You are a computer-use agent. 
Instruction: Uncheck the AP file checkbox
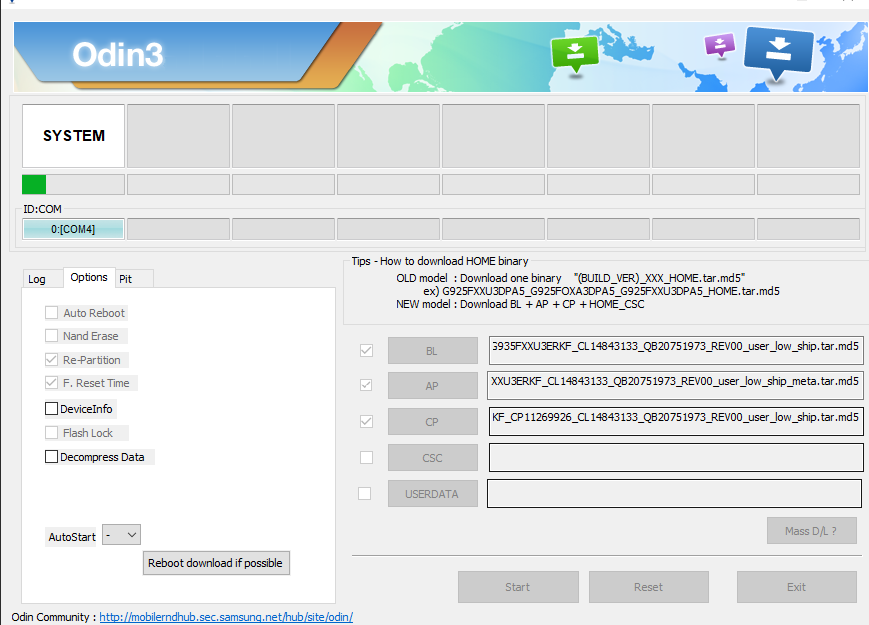366,385
